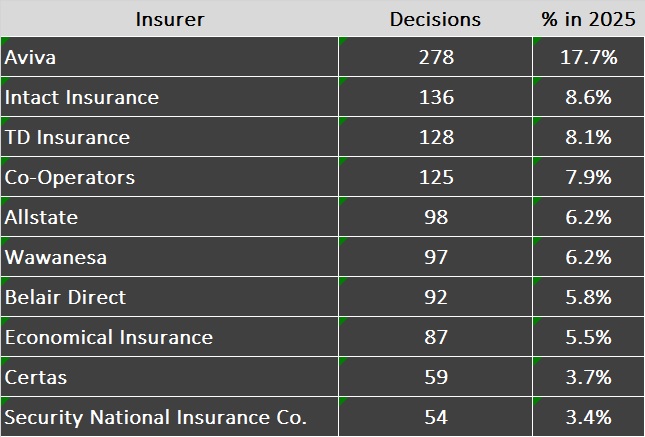Image resolution: width=645 pixels, height=437 pixels.
Task: Select the Aviva cell
Action: click(x=169, y=58)
